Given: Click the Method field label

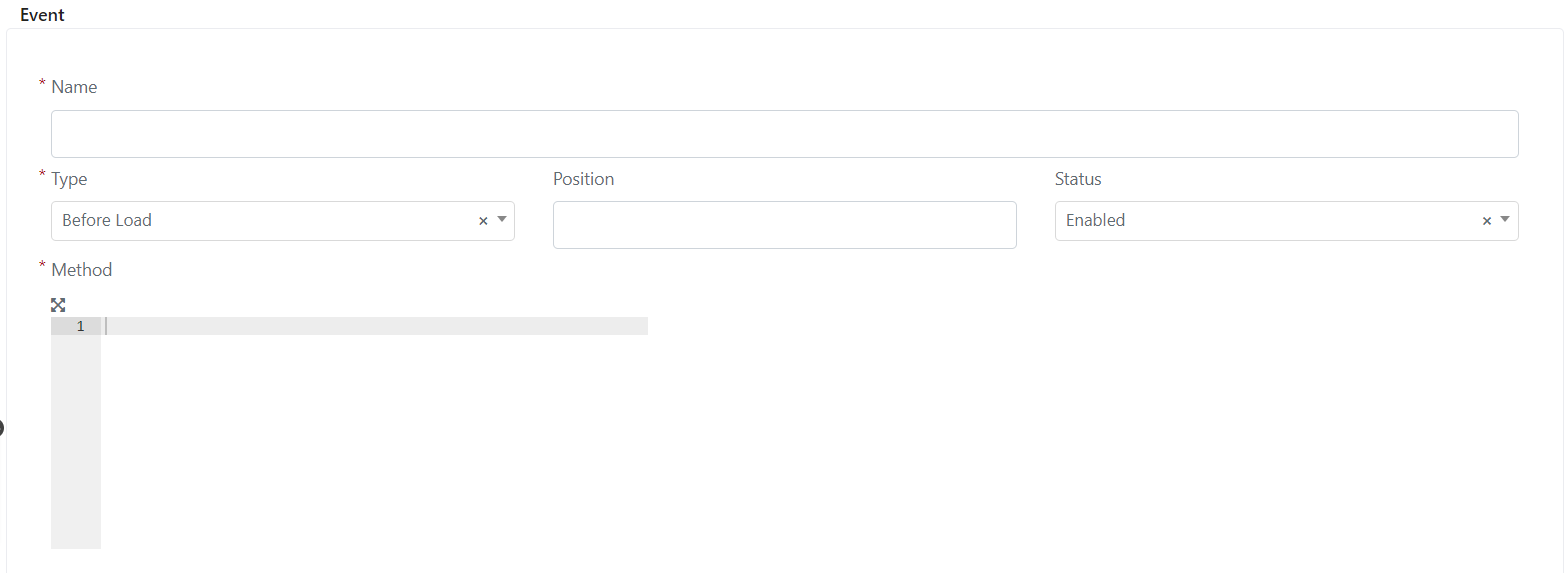Looking at the screenshot, I should tap(82, 270).
